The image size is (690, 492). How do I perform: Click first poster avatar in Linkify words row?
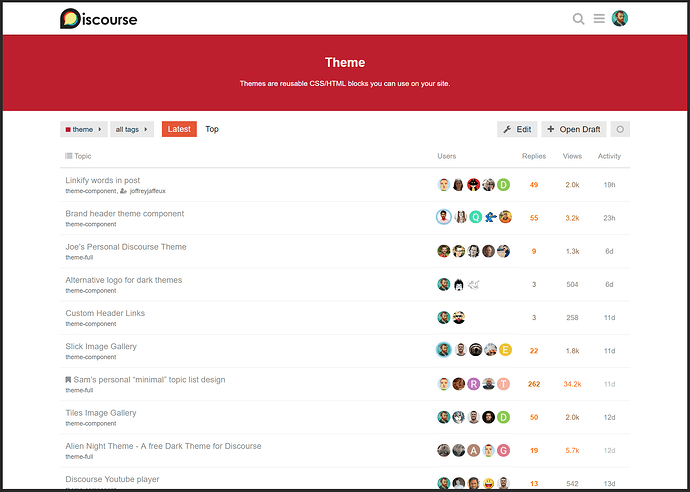444,185
